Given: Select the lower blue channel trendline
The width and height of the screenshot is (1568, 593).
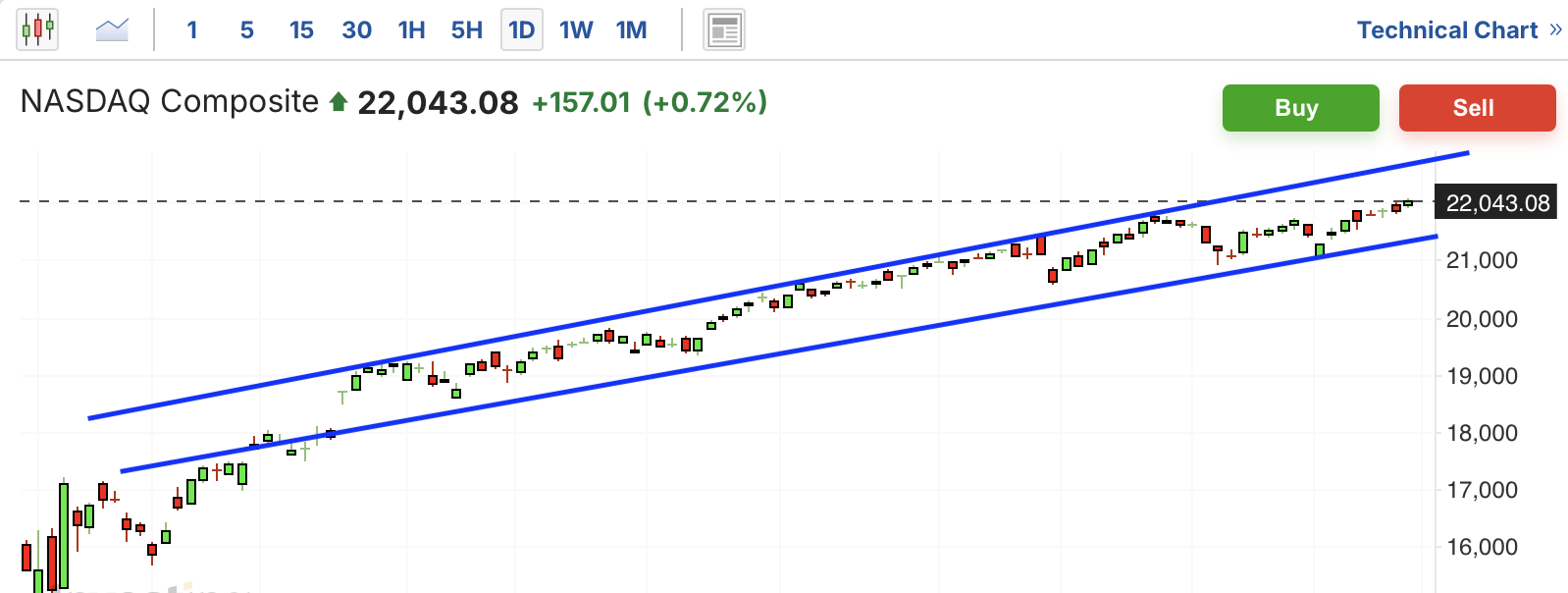Looking at the screenshot, I should [x=778, y=354].
